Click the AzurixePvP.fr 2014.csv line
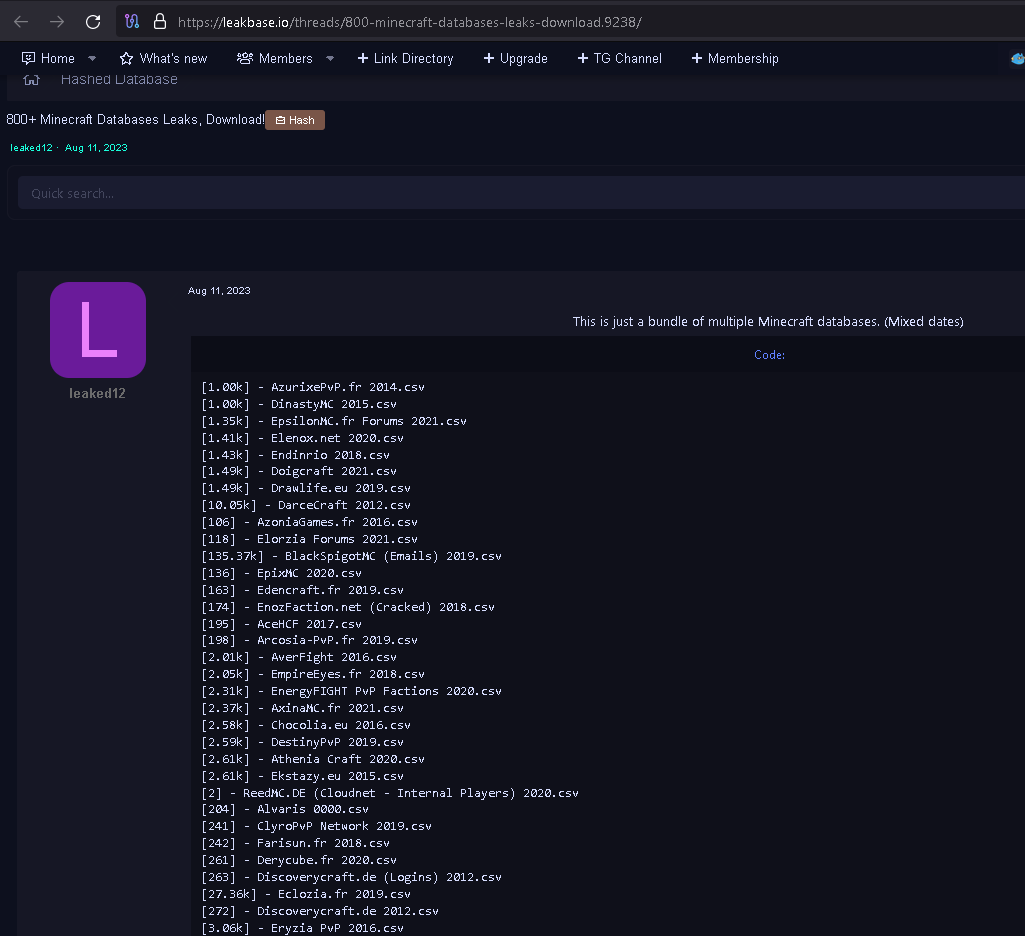1025x936 pixels. (313, 387)
